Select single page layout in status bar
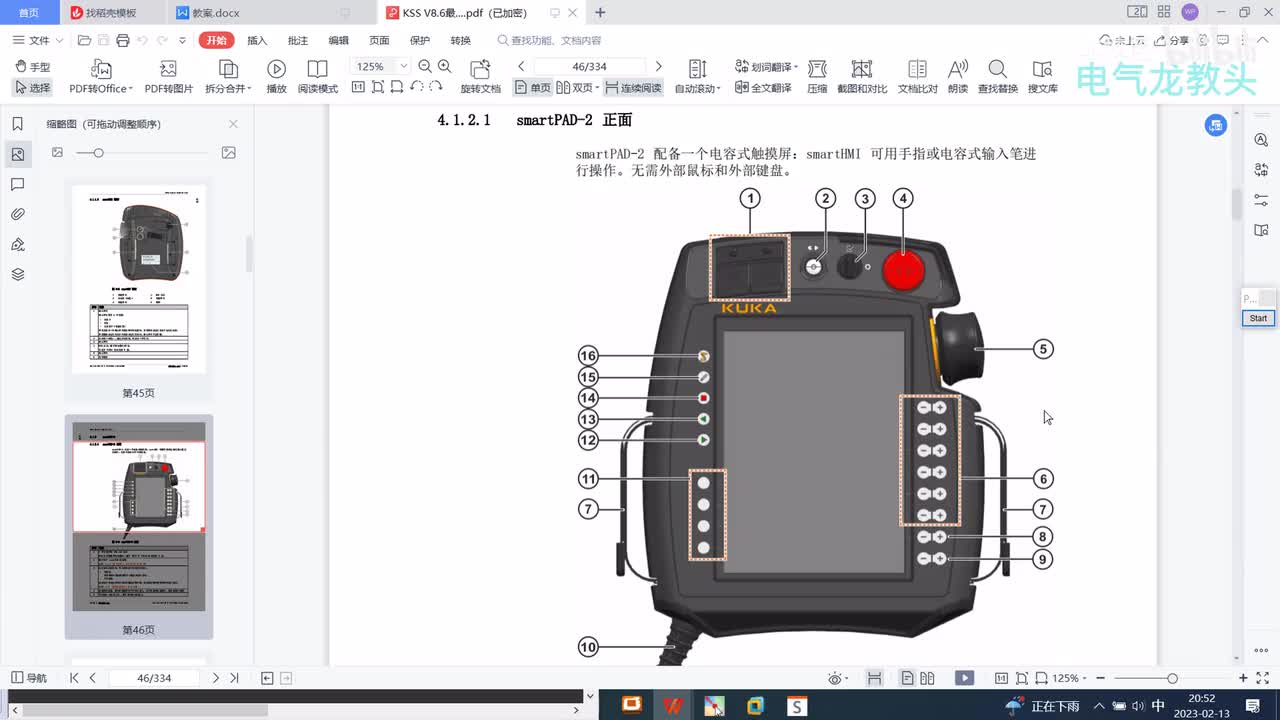This screenshot has height=720, width=1280. [907, 678]
